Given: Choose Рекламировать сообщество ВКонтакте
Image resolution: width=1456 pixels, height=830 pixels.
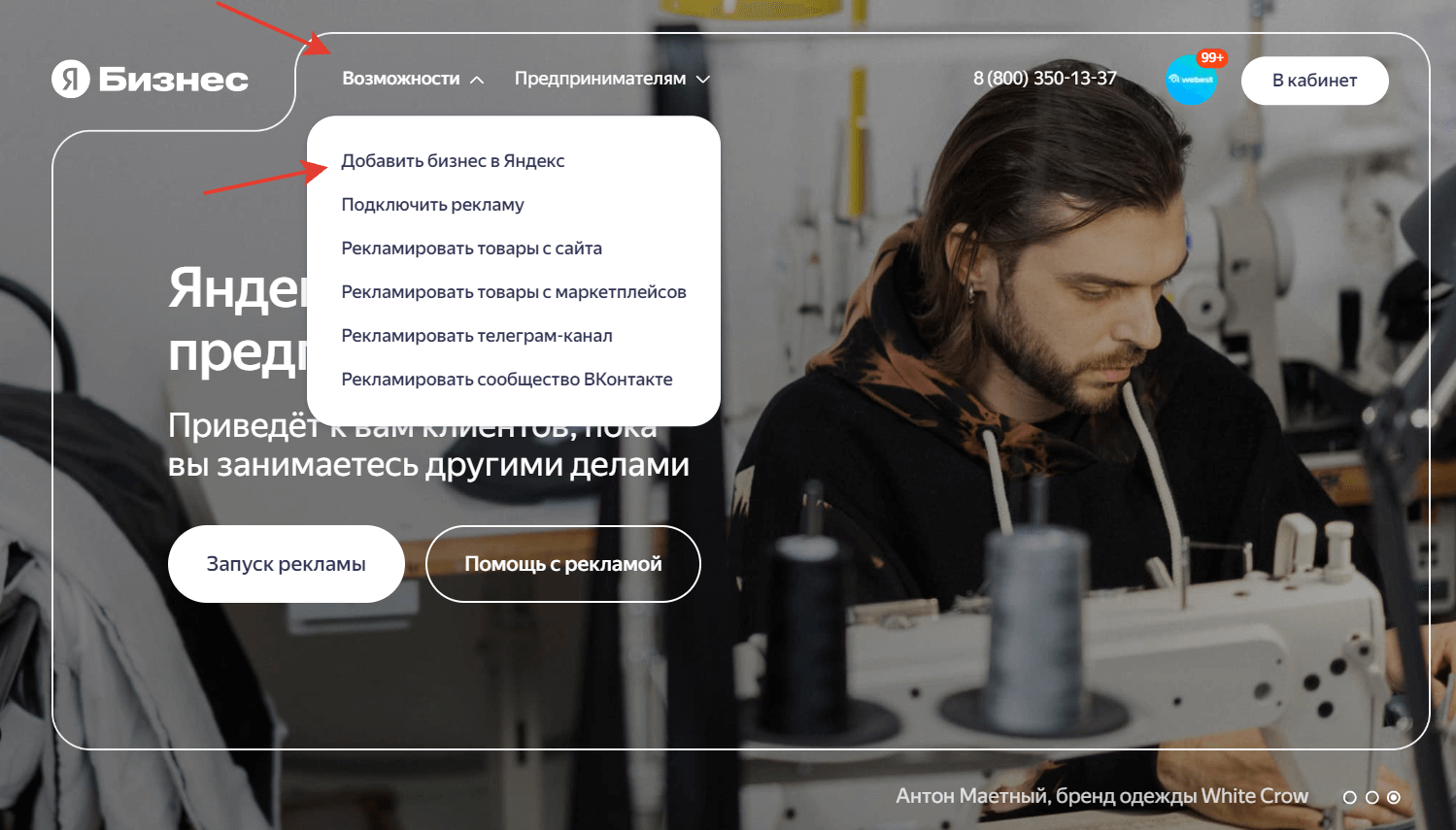Looking at the screenshot, I should [x=507, y=380].
